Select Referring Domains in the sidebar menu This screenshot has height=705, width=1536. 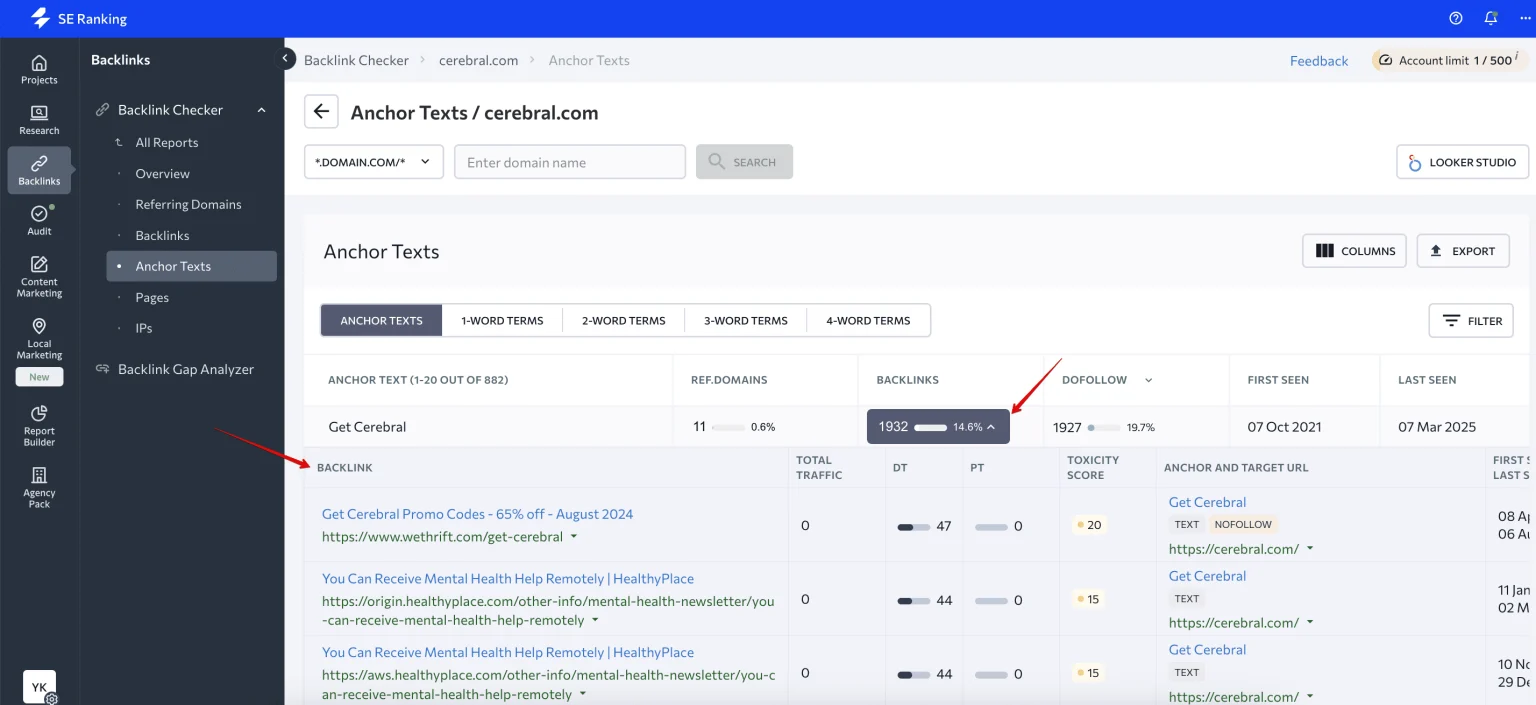pos(188,204)
